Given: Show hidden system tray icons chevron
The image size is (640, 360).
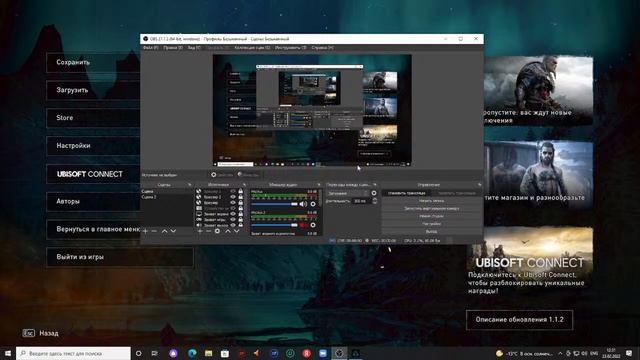Looking at the screenshot, I should (x=560, y=353).
